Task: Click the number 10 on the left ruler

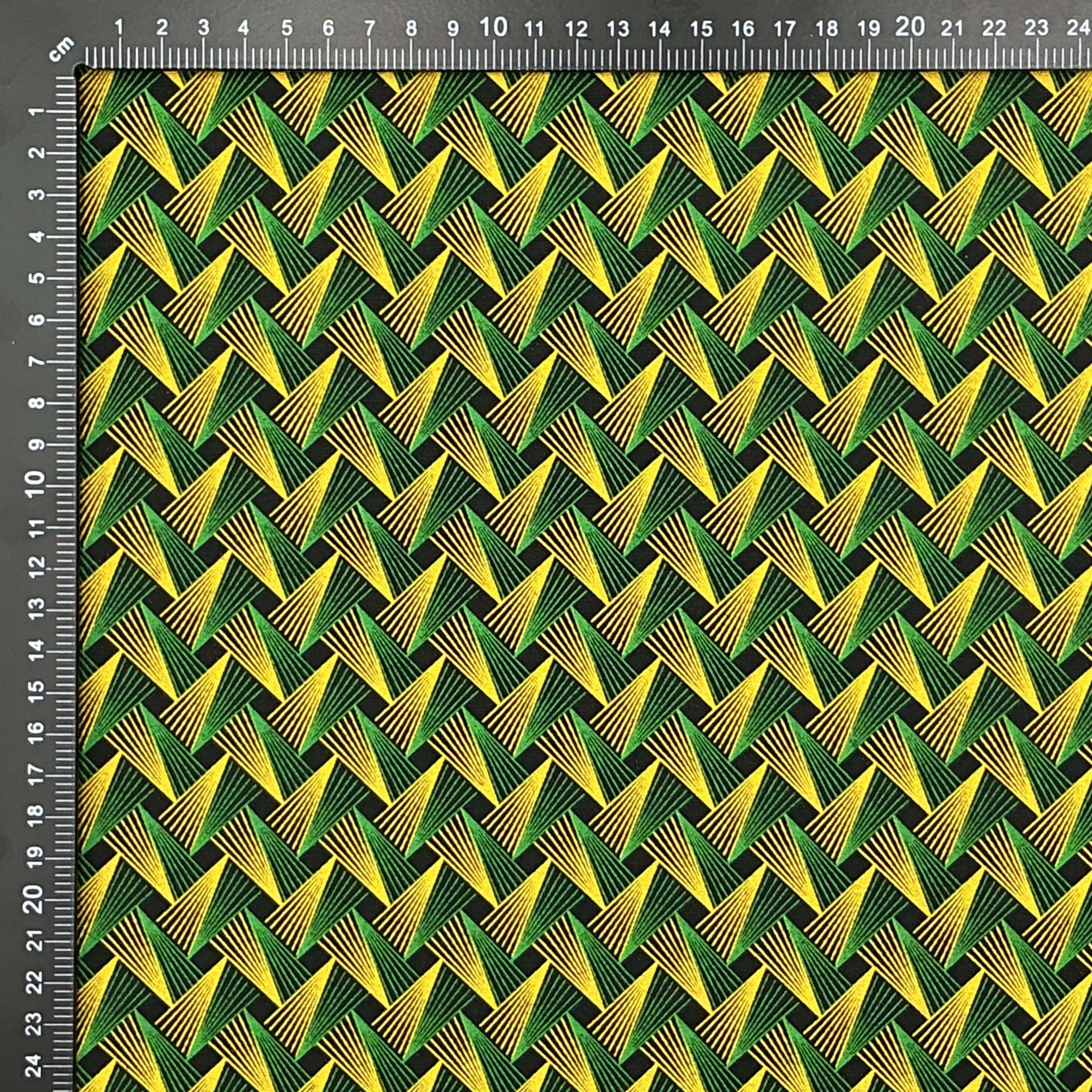Action: (35, 484)
